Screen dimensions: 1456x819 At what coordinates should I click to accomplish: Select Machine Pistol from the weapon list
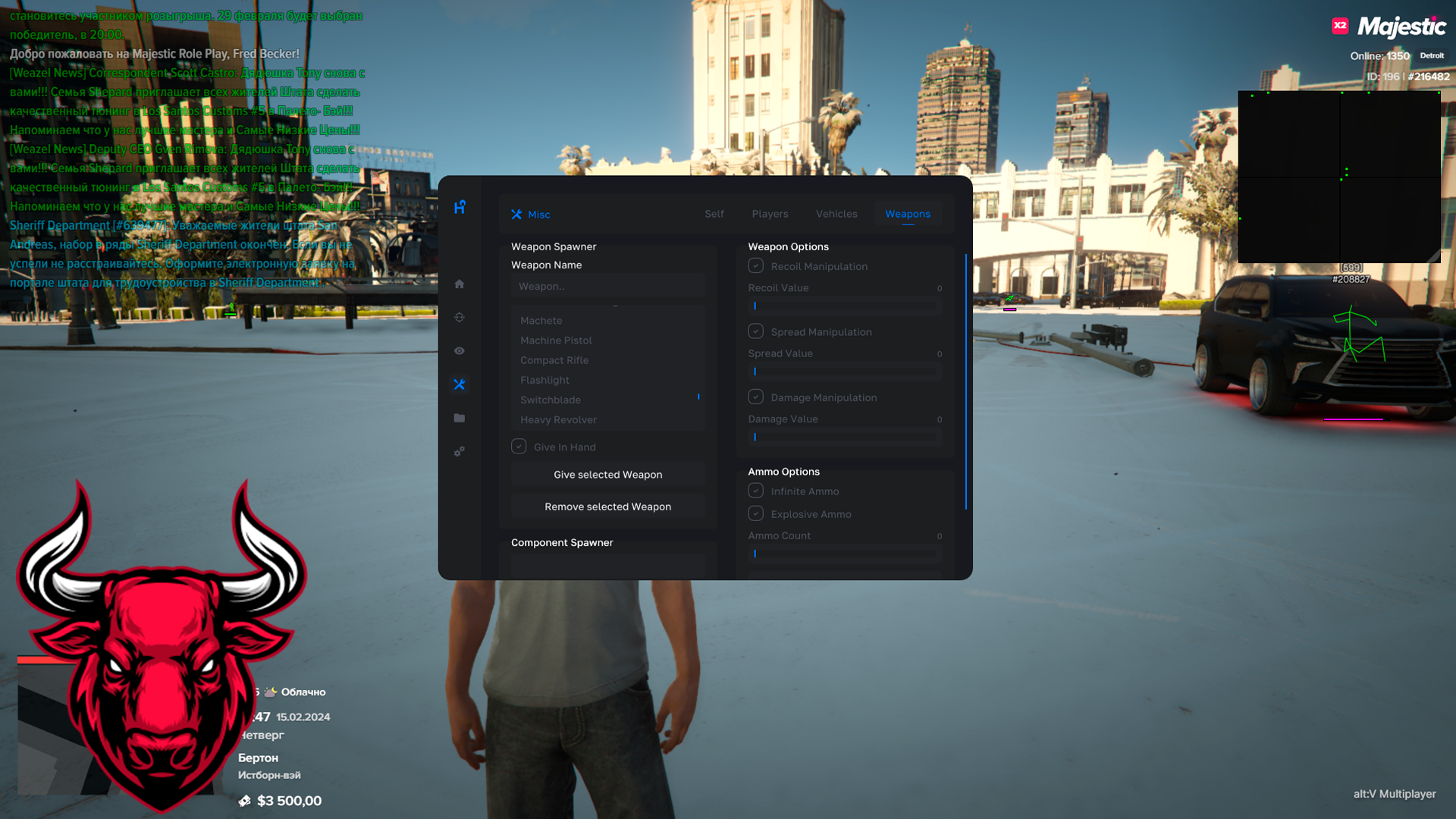tap(556, 340)
